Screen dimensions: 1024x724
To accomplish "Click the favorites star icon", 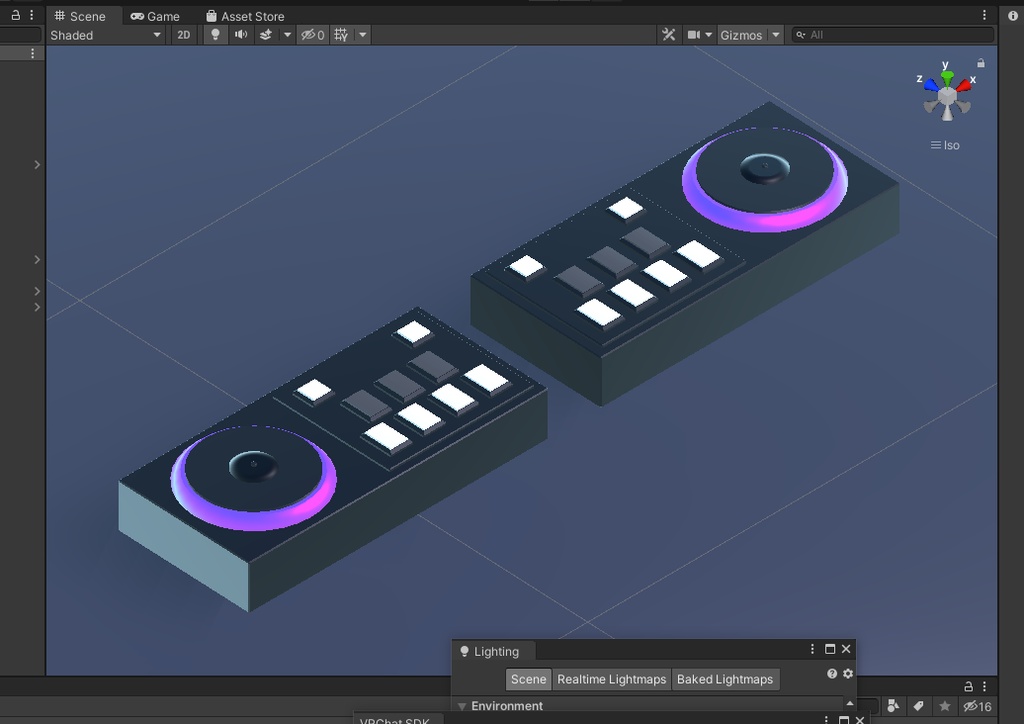I will (944, 706).
